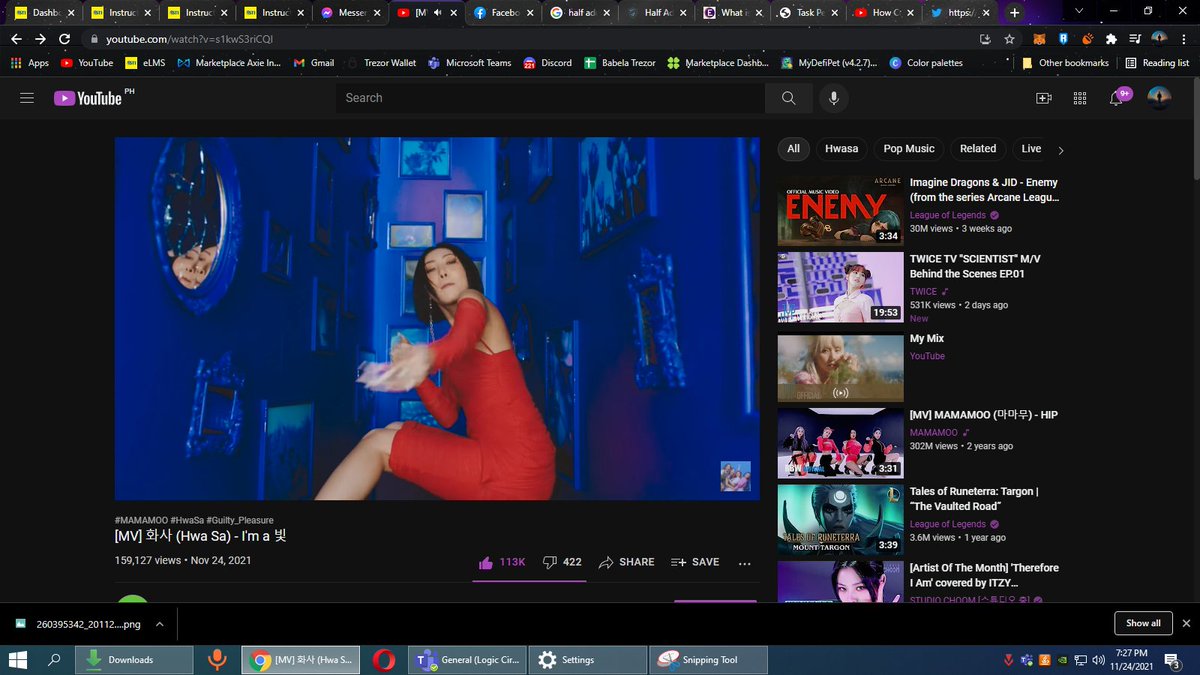Open the My Mix playlist thumbnail
This screenshot has height=675, width=1200.
tap(840, 368)
